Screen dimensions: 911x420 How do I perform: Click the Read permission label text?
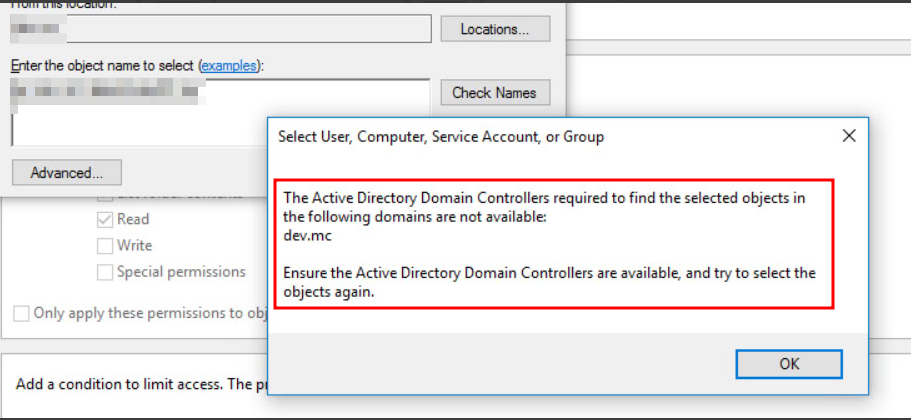(133, 219)
